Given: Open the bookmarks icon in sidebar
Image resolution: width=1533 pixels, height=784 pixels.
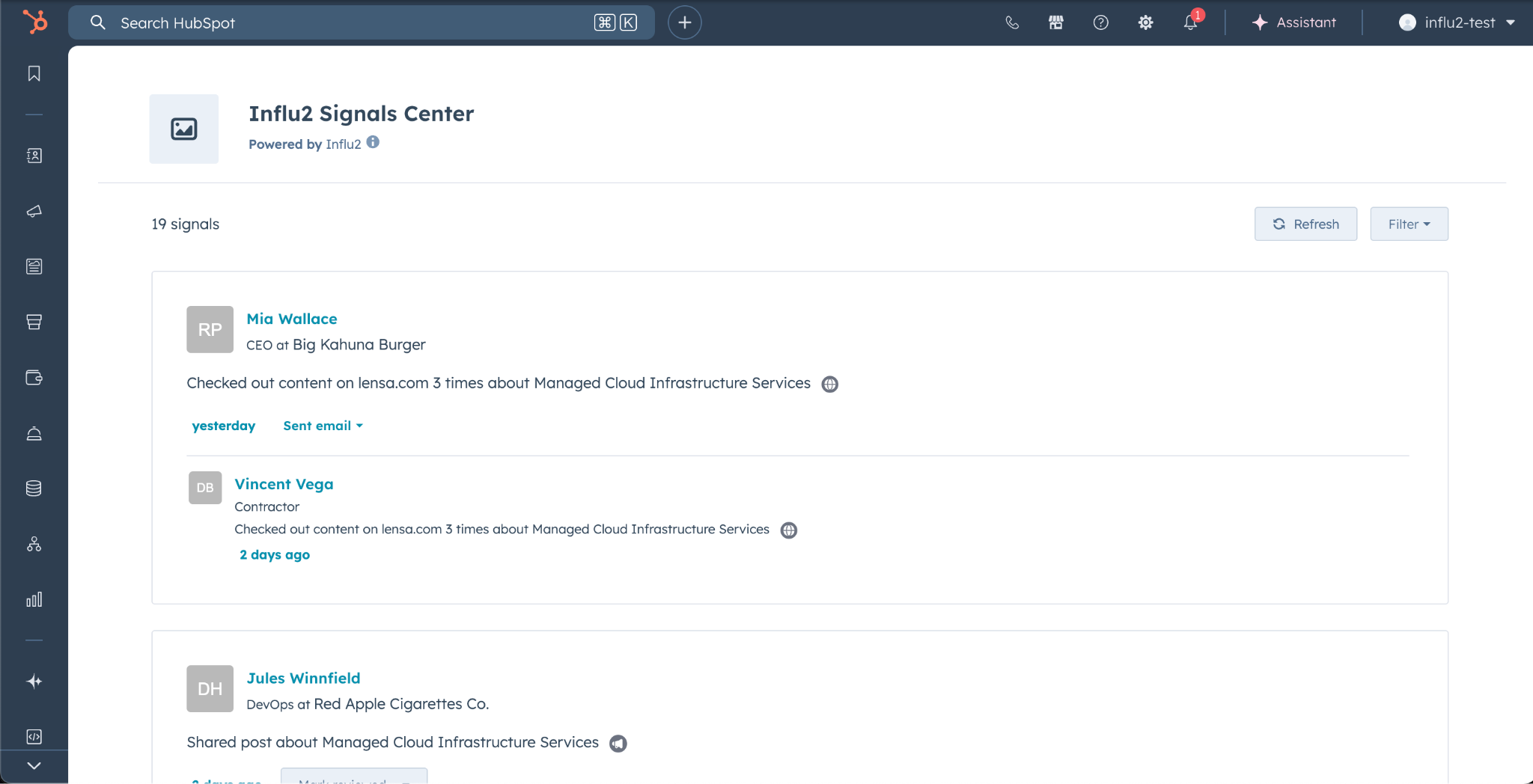Looking at the screenshot, I should pos(34,73).
